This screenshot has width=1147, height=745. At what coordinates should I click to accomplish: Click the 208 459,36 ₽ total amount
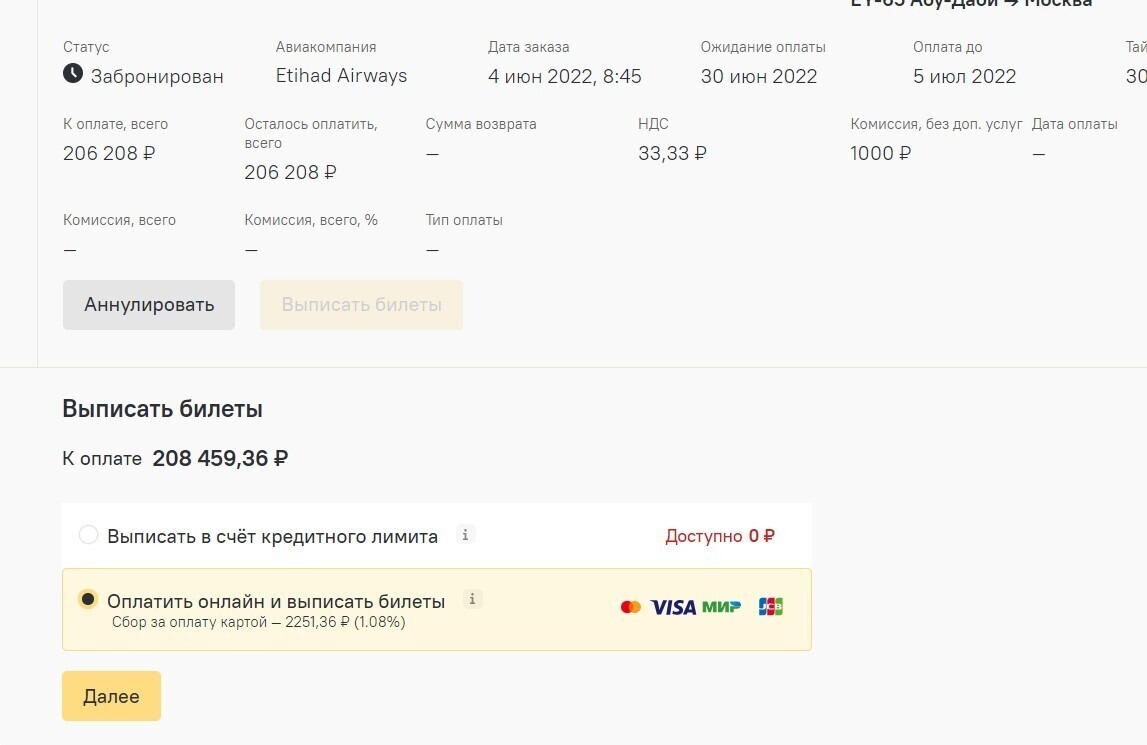click(220, 458)
